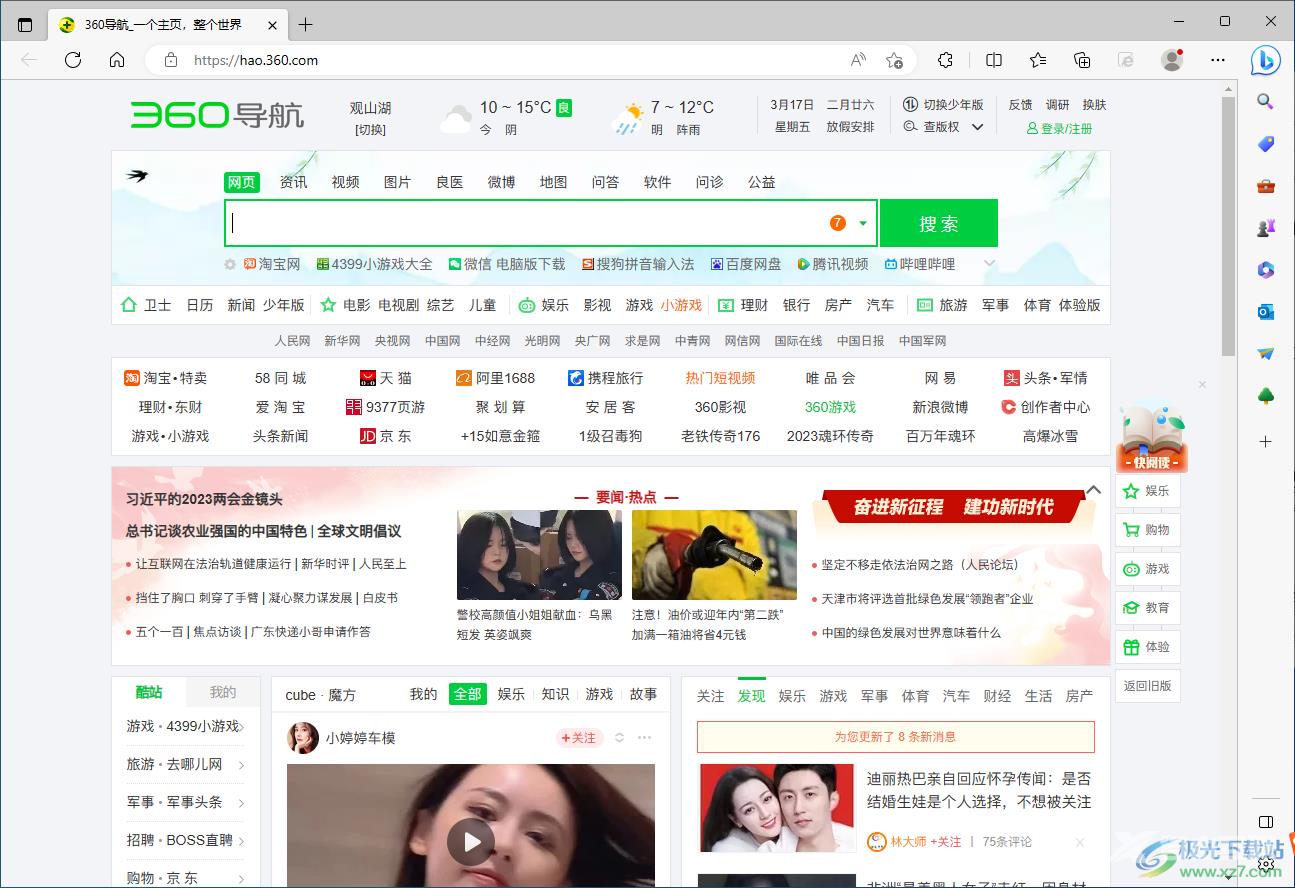Open the sidebar green tree icon
Image resolution: width=1295 pixels, height=888 pixels.
click(x=1266, y=396)
